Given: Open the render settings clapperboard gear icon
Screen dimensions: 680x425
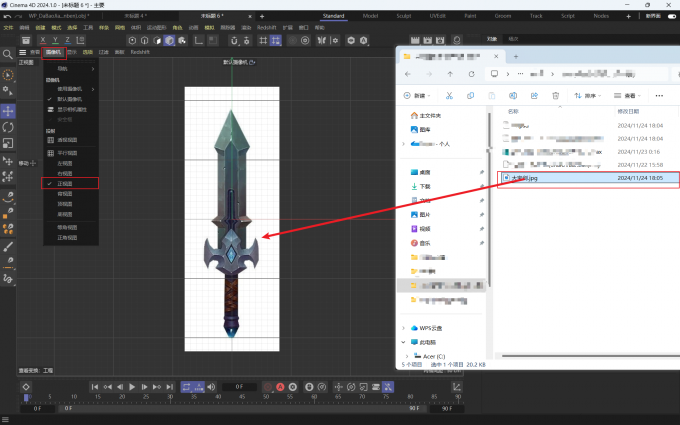Looking at the screenshot, I should click(440, 40).
